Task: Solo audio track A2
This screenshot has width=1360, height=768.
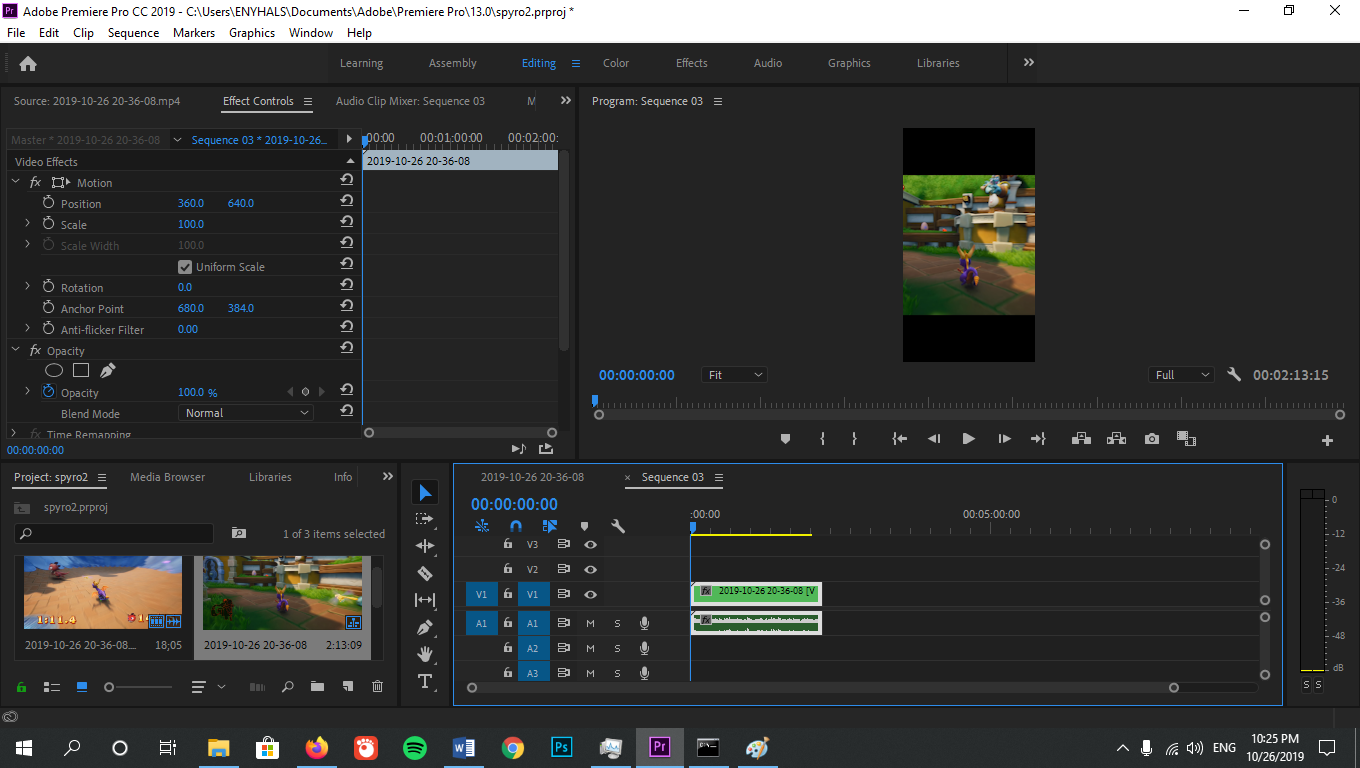Action: (617, 648)
